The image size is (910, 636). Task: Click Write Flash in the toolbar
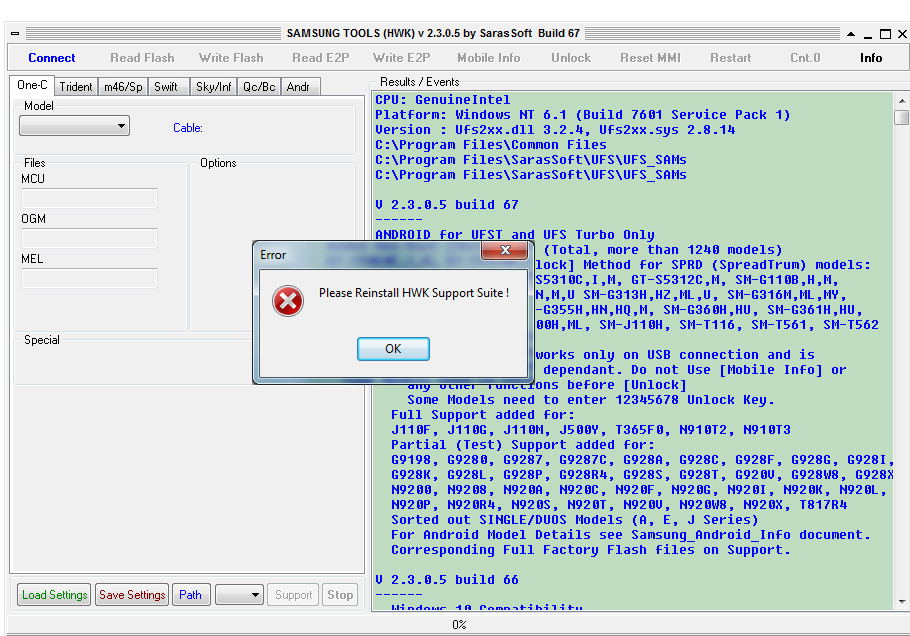[x=231, y=58]
